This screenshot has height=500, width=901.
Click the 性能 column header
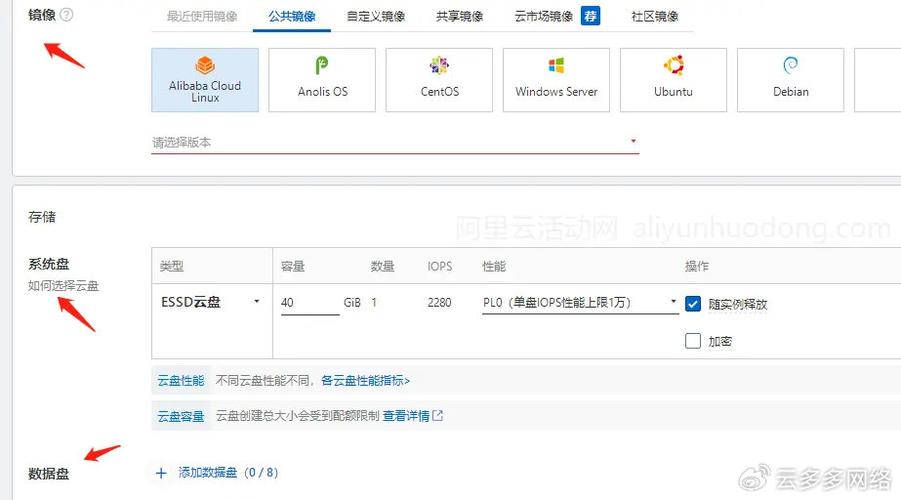click(x=494, y=266)
